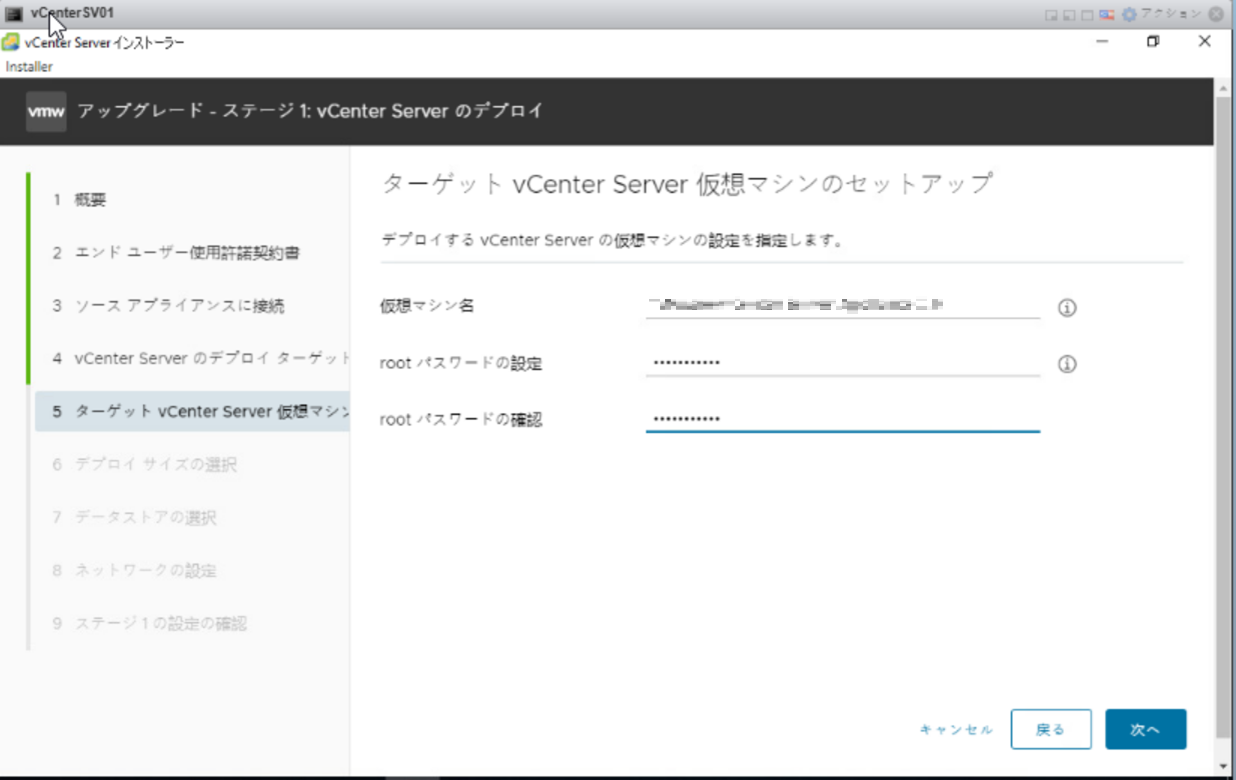Go to step 1 概要
Screen dimensions: 1236x780
coord(90,200)
